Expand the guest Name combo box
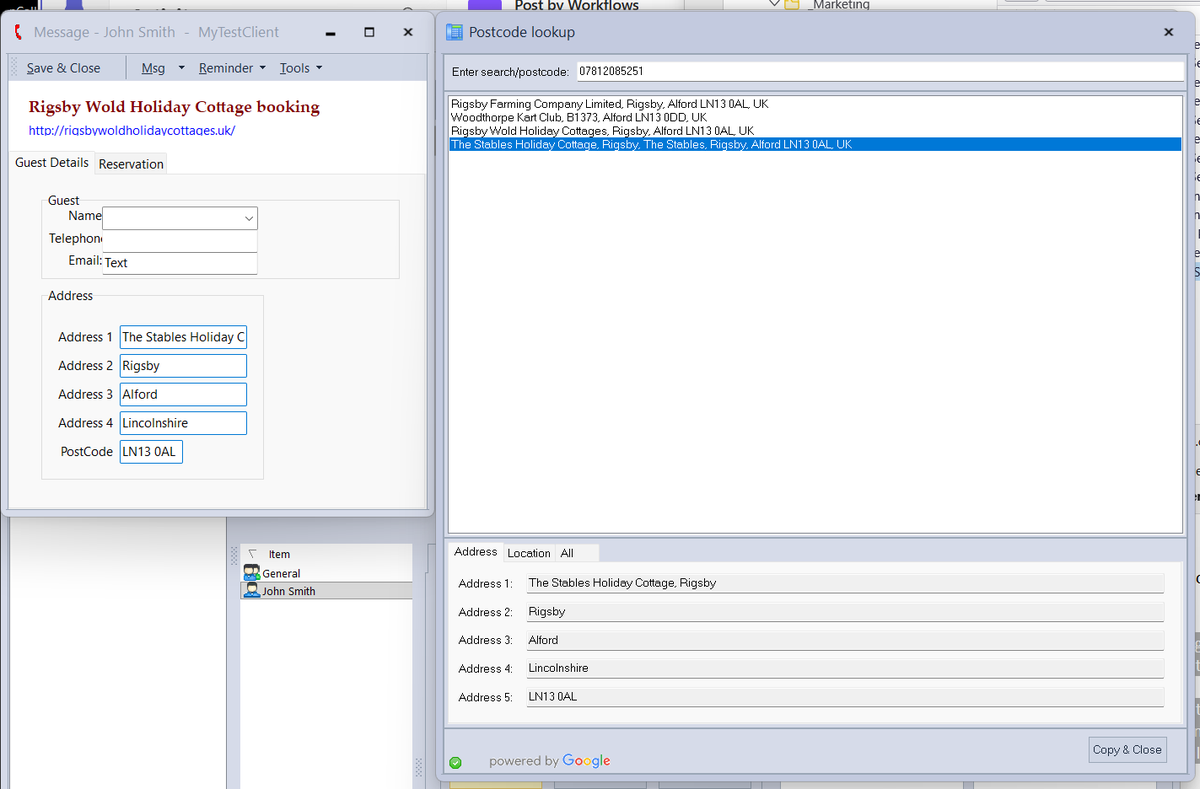 pyautogui.click(x=248, y=217)
